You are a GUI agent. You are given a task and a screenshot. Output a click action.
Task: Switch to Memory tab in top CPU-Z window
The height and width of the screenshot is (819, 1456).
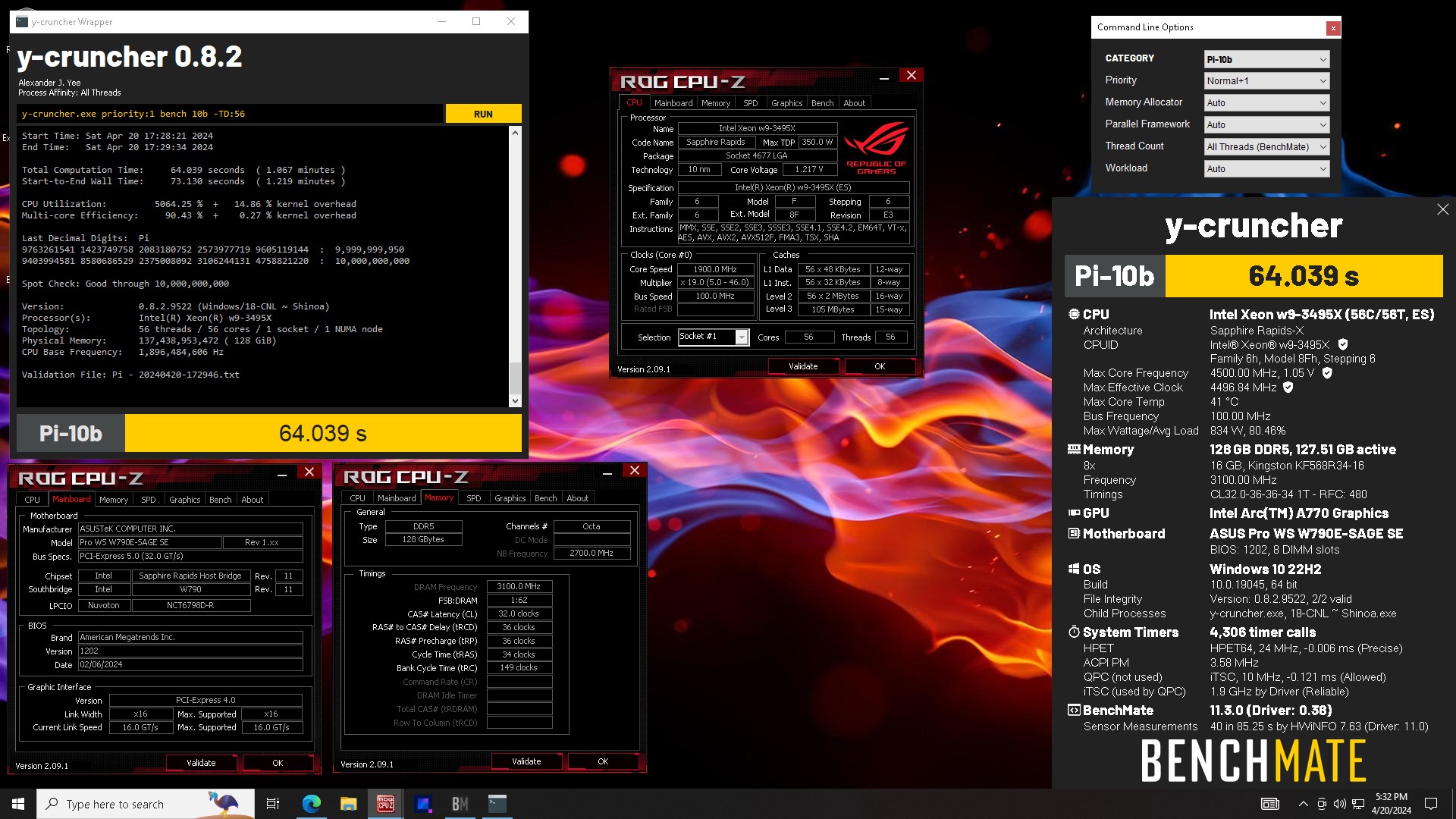point(716,103)
